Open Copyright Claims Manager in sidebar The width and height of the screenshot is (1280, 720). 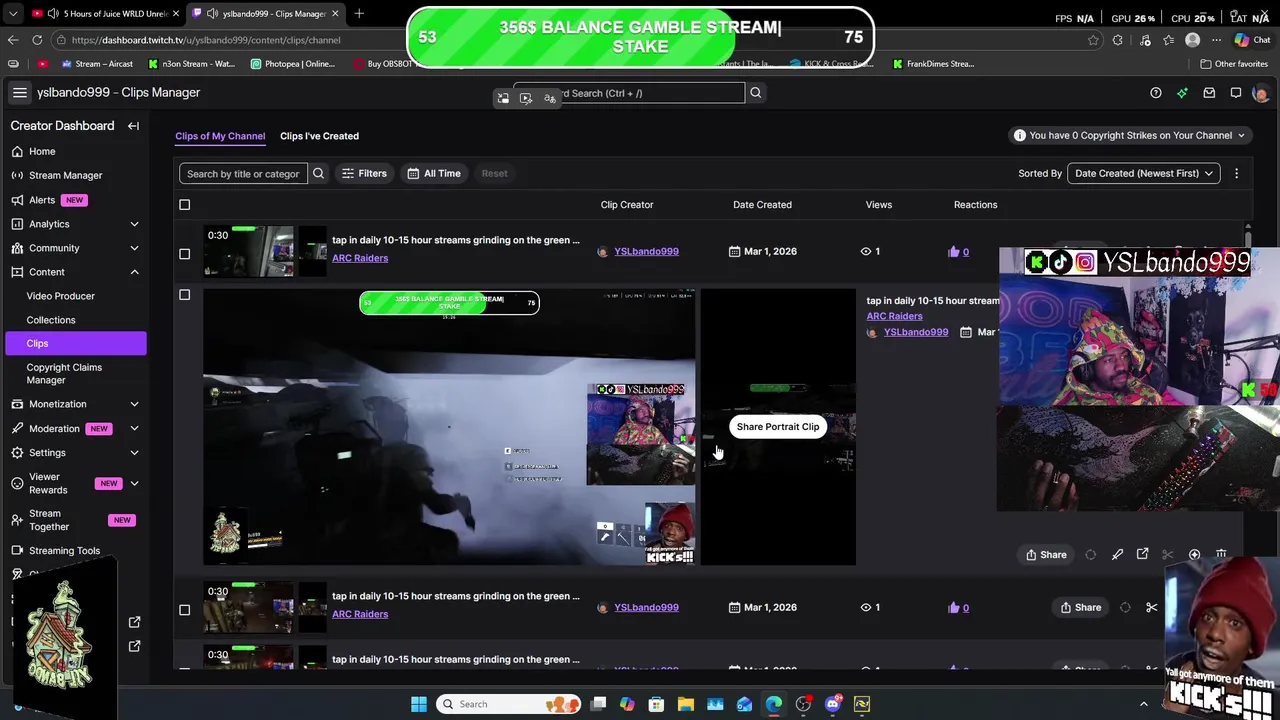pos(64,374)
